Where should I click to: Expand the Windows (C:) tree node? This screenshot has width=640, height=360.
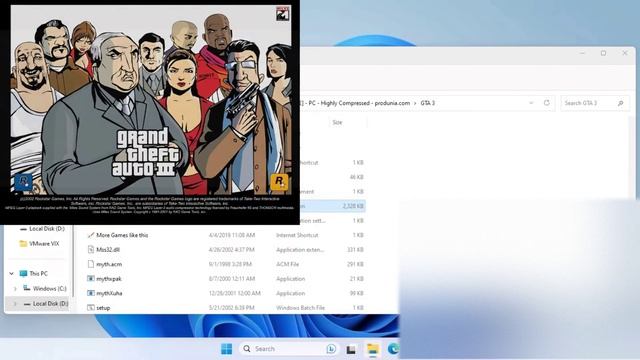pos(15,289)
